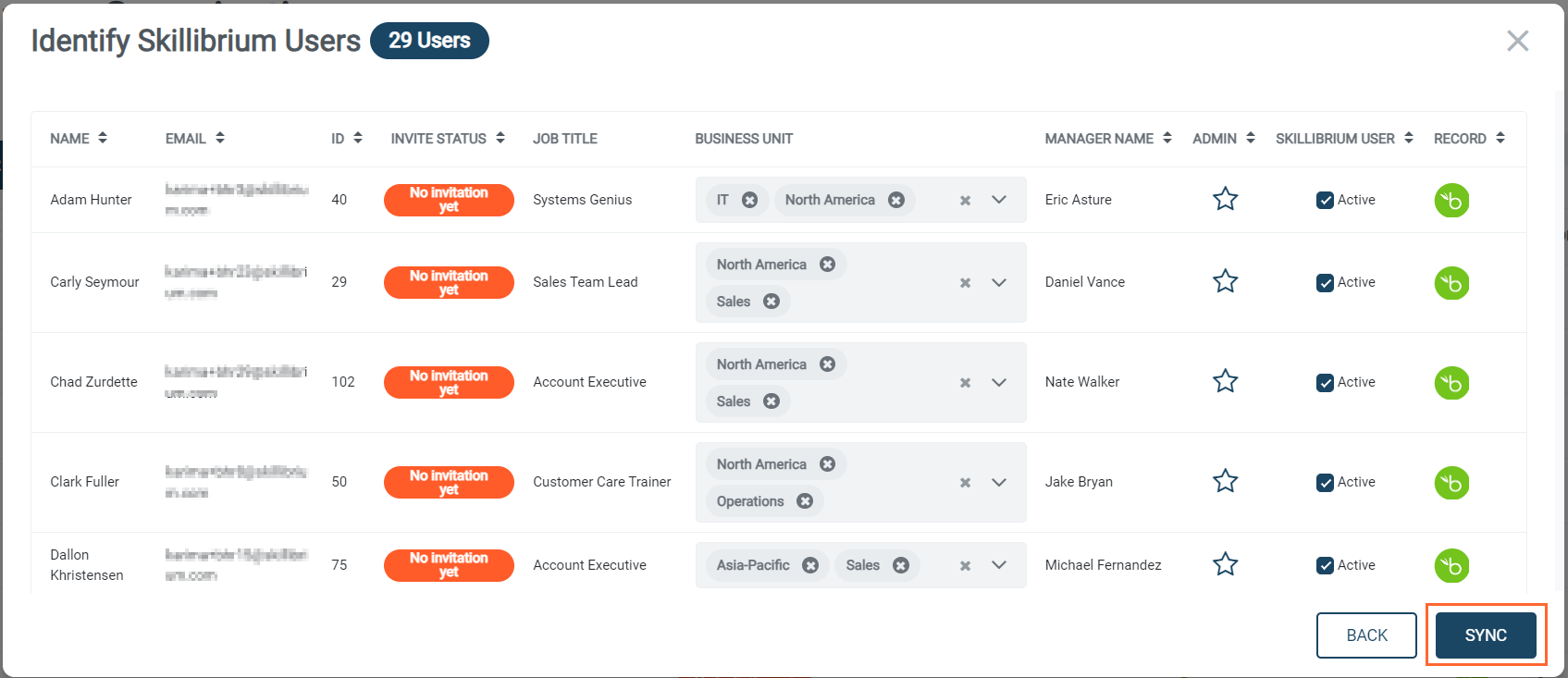Viewport: 1568px width, 678px height.
Task: Expand business unit dropdown for Adam Hunter
Action: (999, 200)
